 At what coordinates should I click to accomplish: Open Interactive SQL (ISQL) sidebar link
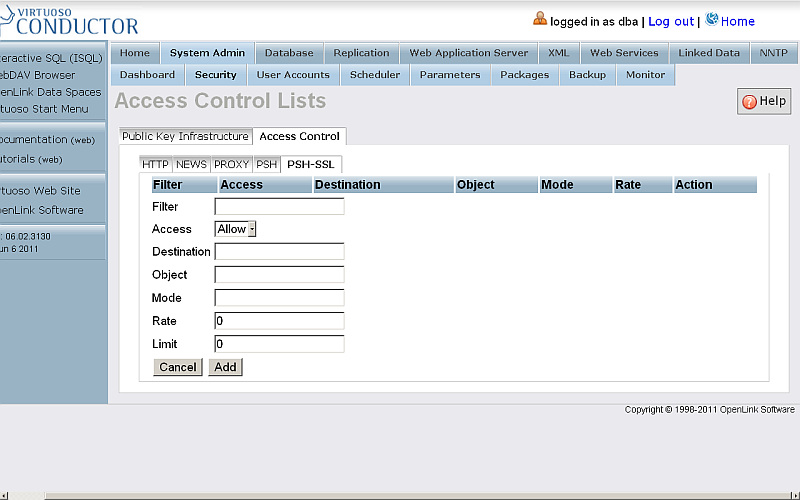(x=50, y=58)
